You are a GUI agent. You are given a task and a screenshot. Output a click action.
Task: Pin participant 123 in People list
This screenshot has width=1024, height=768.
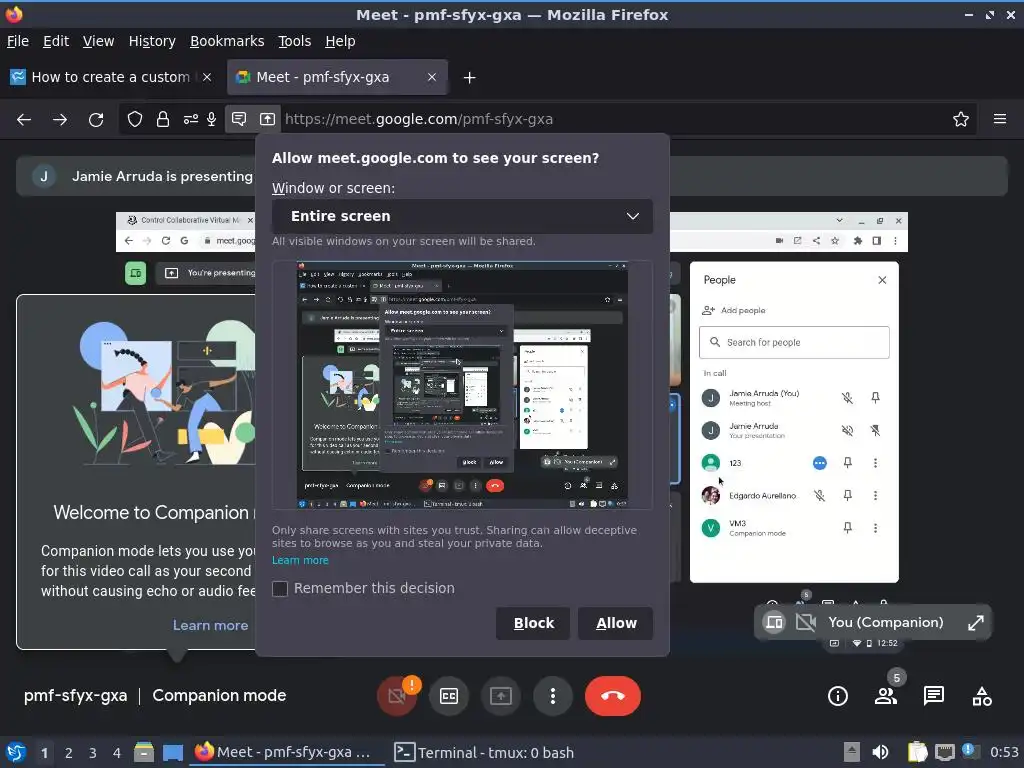847,463
